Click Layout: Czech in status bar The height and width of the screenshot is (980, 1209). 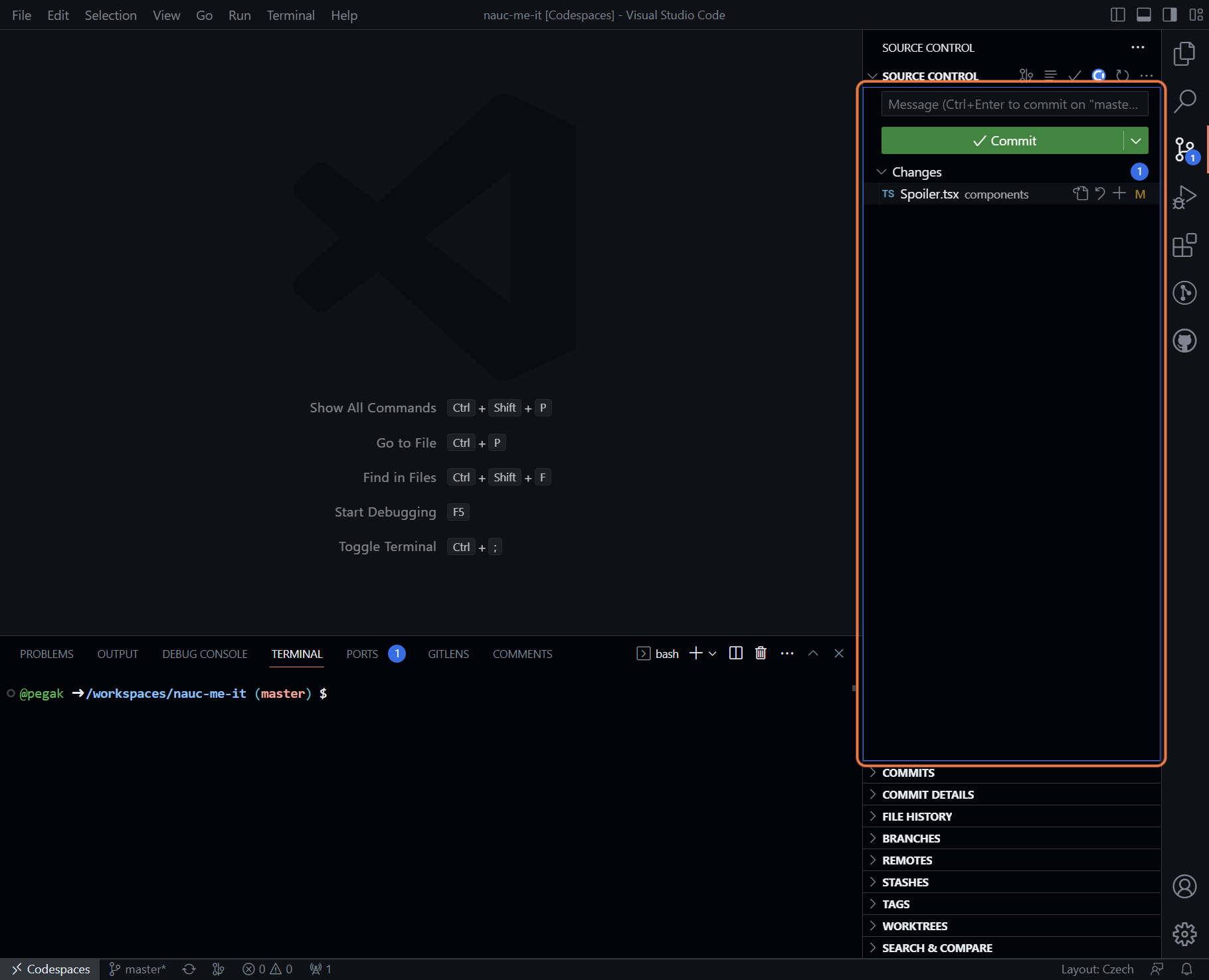1097,969
